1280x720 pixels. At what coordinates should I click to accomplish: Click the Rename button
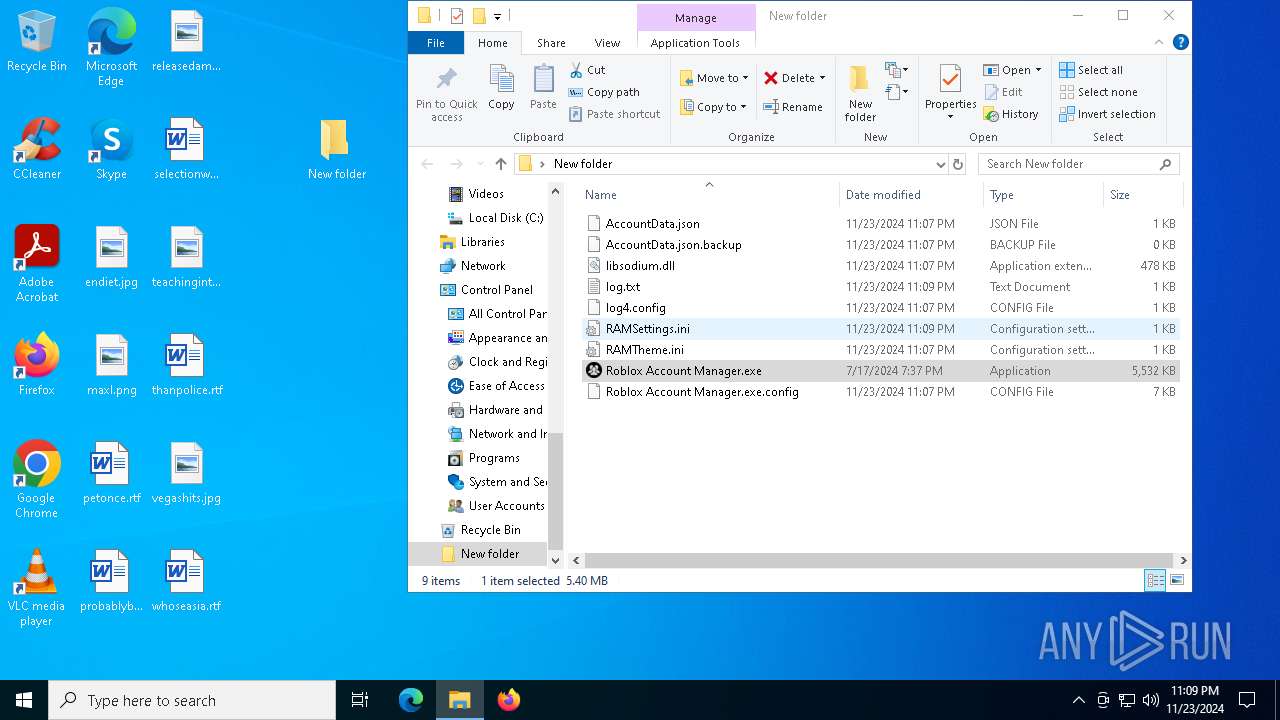click(793, 107)
